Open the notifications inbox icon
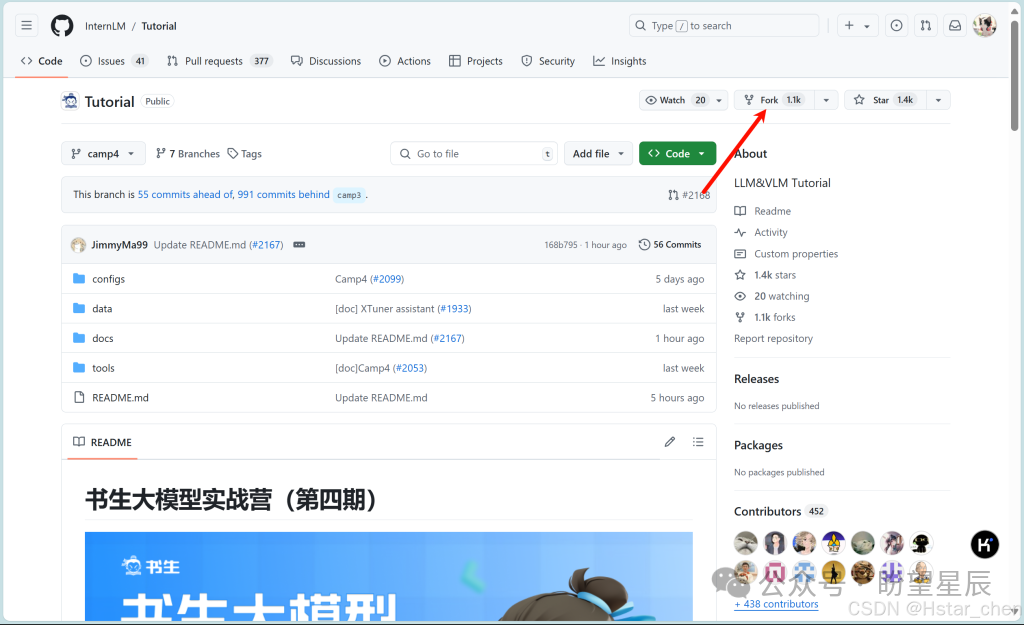1024x625 pixels. click(955, 25)
